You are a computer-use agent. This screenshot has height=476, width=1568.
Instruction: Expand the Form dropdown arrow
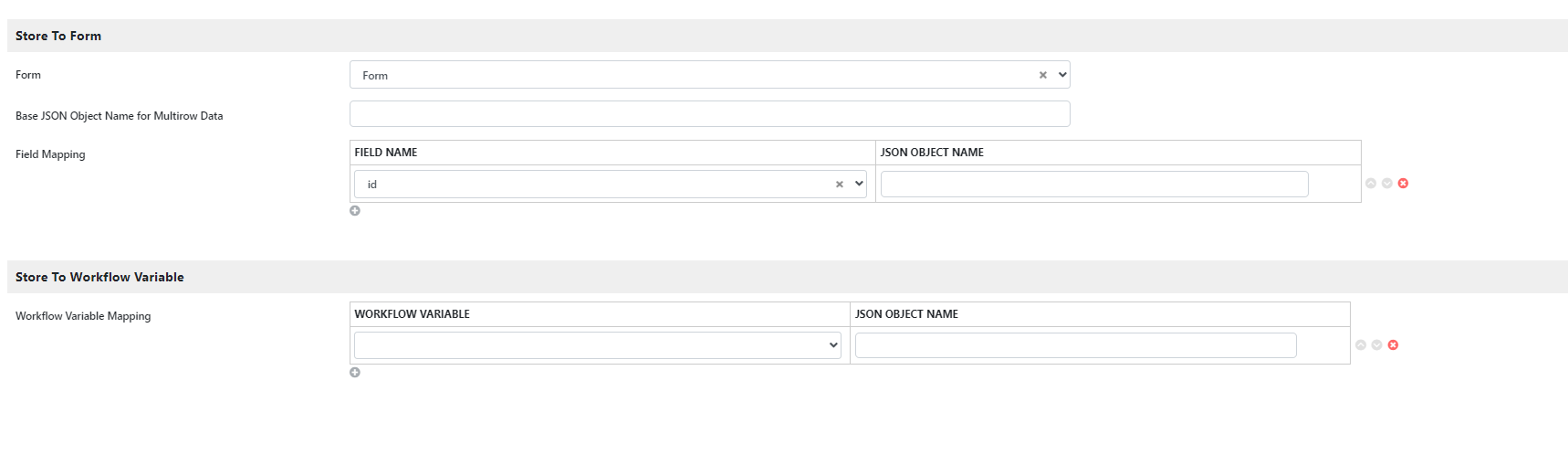click(x=1062, y=75)
